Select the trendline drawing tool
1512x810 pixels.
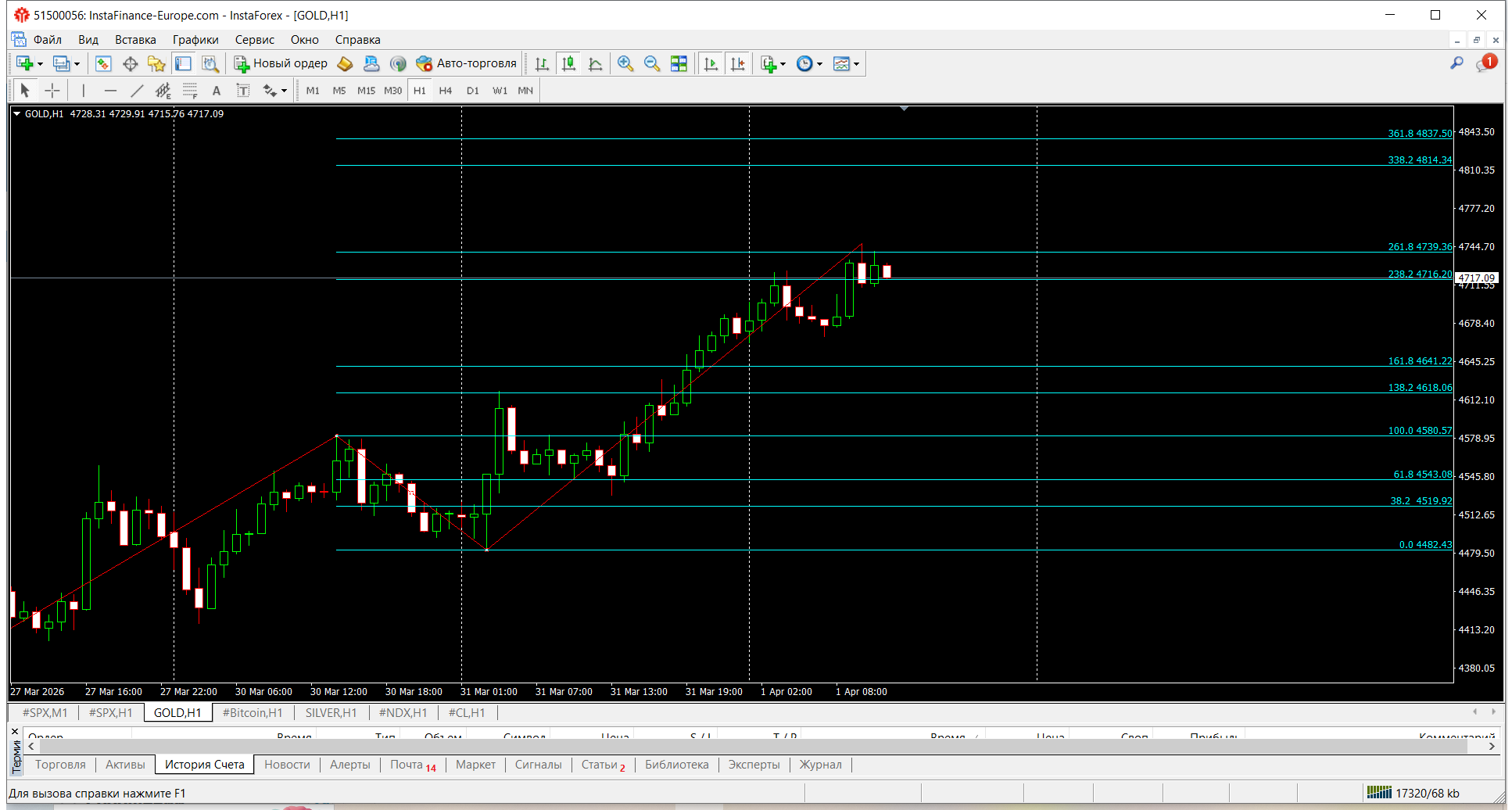137,91
